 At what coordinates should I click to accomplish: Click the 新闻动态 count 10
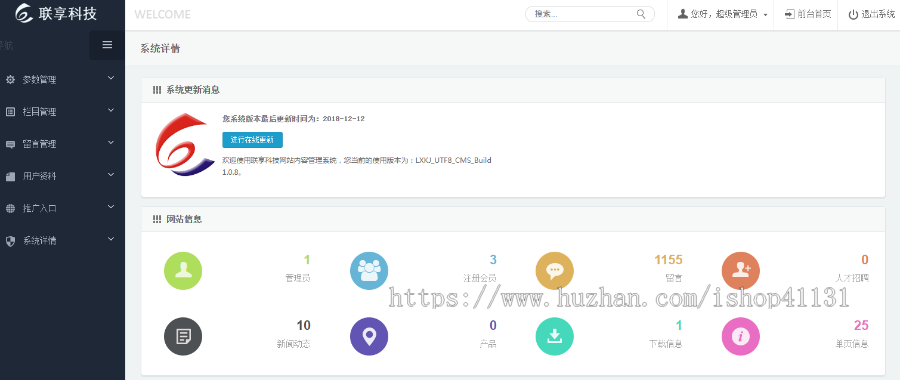click(303, 326)
